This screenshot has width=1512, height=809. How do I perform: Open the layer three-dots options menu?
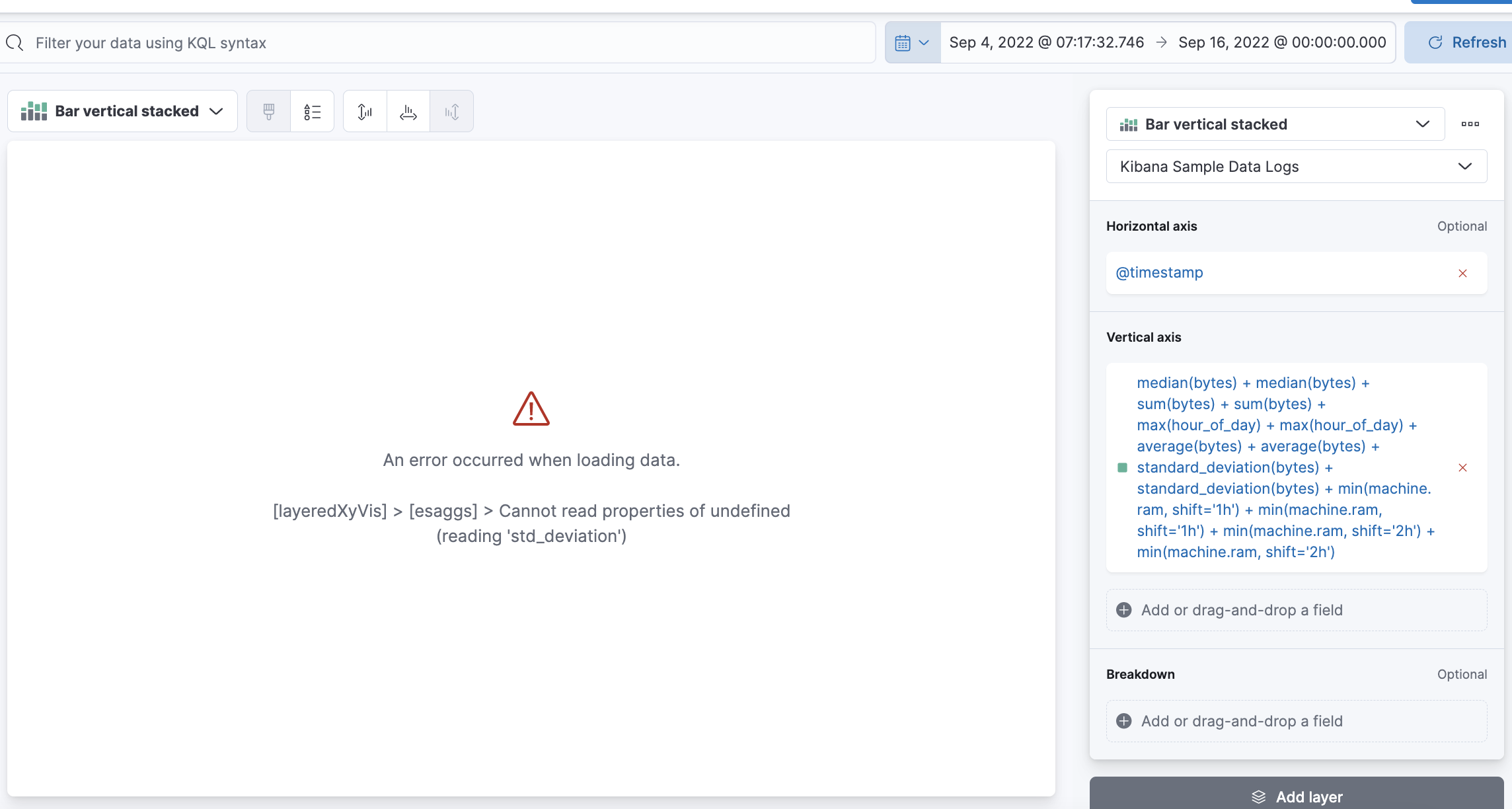pyautogui.click(x=1470, y=124)
